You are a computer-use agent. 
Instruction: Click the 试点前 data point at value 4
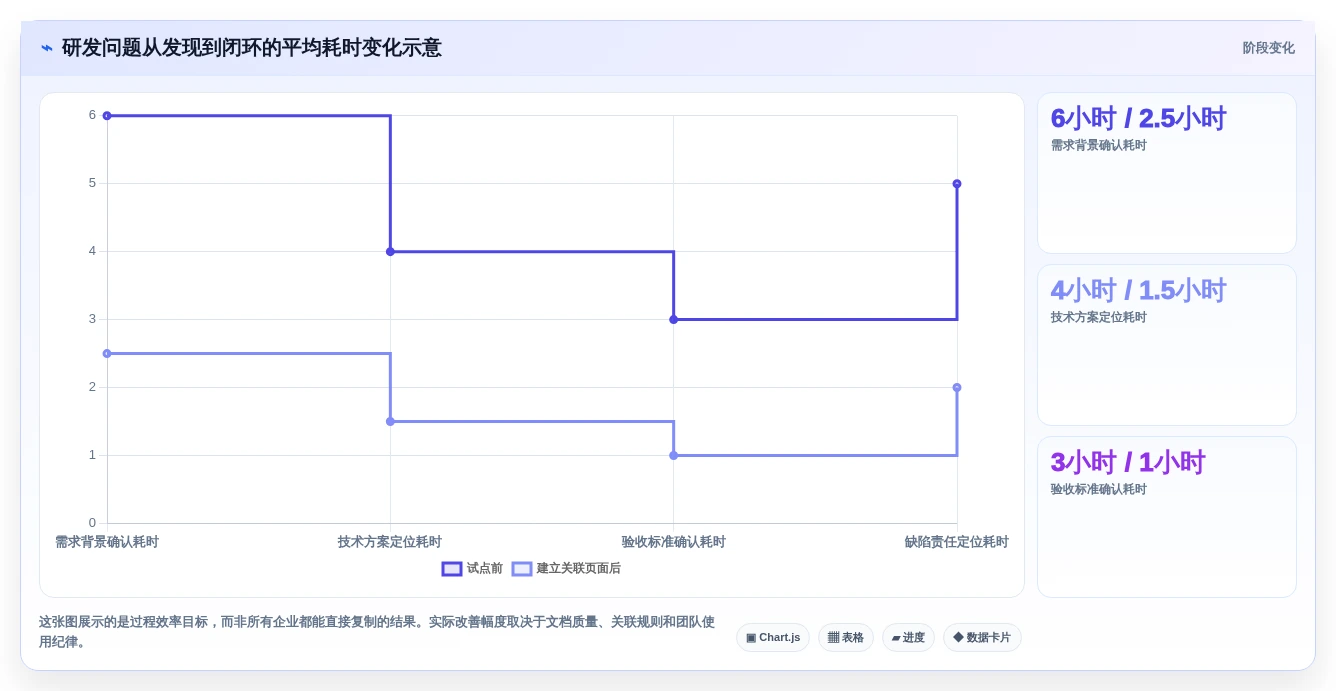pos(390,252)
